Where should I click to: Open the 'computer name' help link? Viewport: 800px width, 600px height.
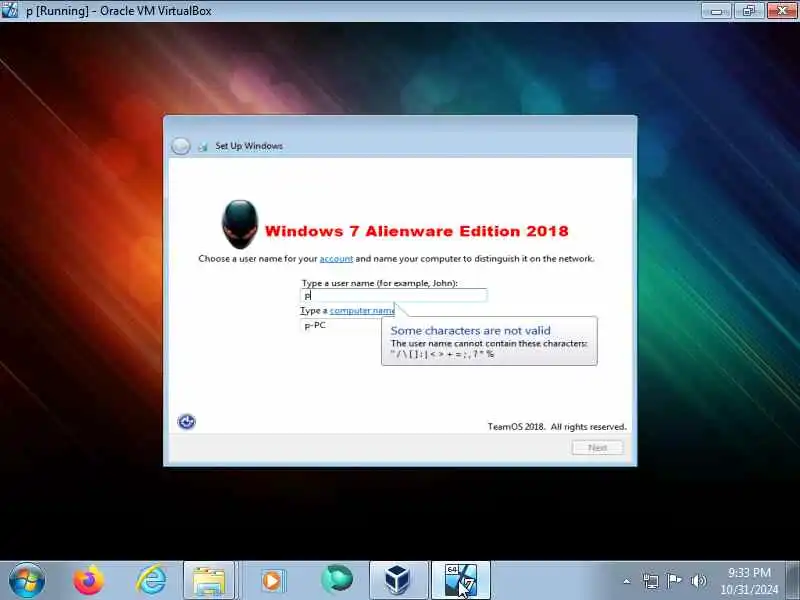[x=362, y=310]
